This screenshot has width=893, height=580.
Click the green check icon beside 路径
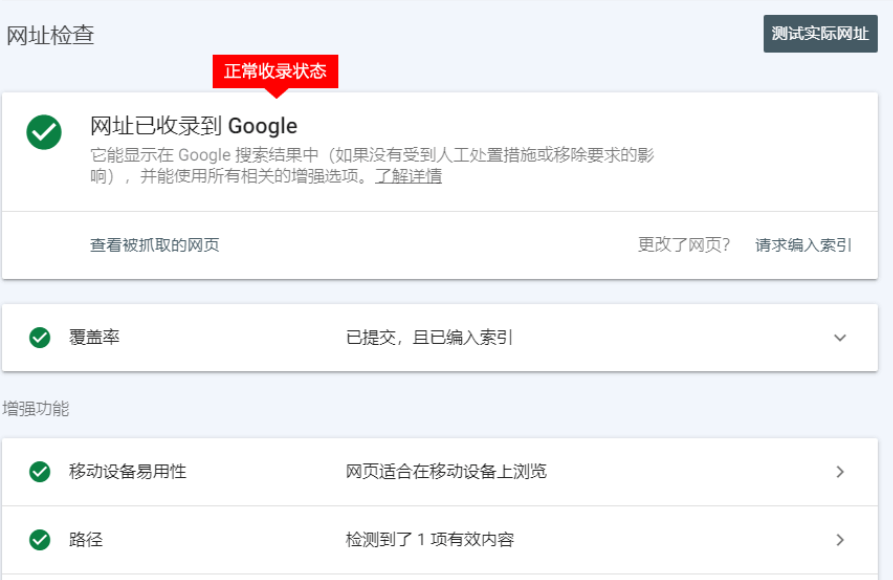pos(40,540)
